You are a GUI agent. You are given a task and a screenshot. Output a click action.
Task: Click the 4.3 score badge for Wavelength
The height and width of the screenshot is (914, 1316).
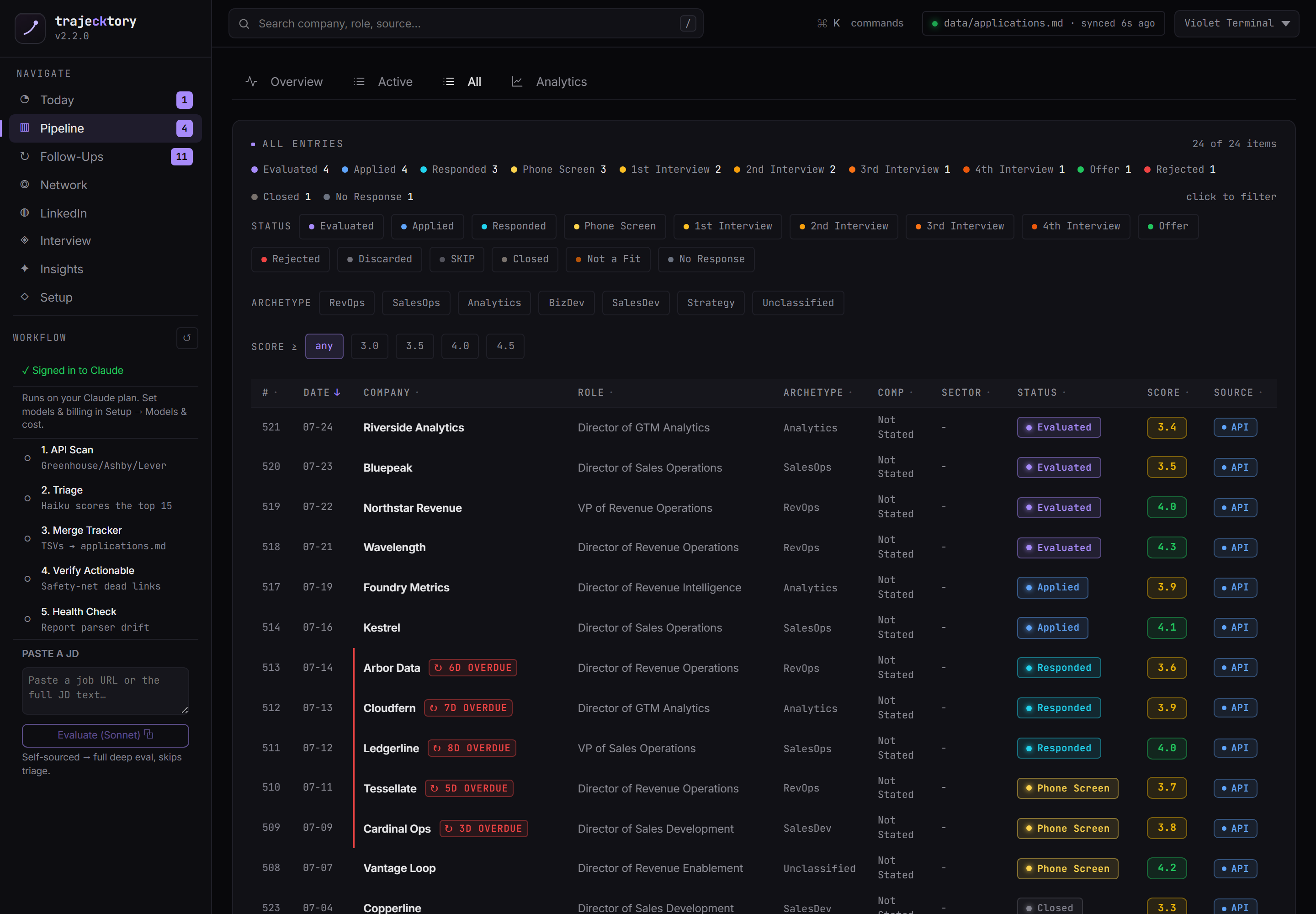(x=1167, y=547)
